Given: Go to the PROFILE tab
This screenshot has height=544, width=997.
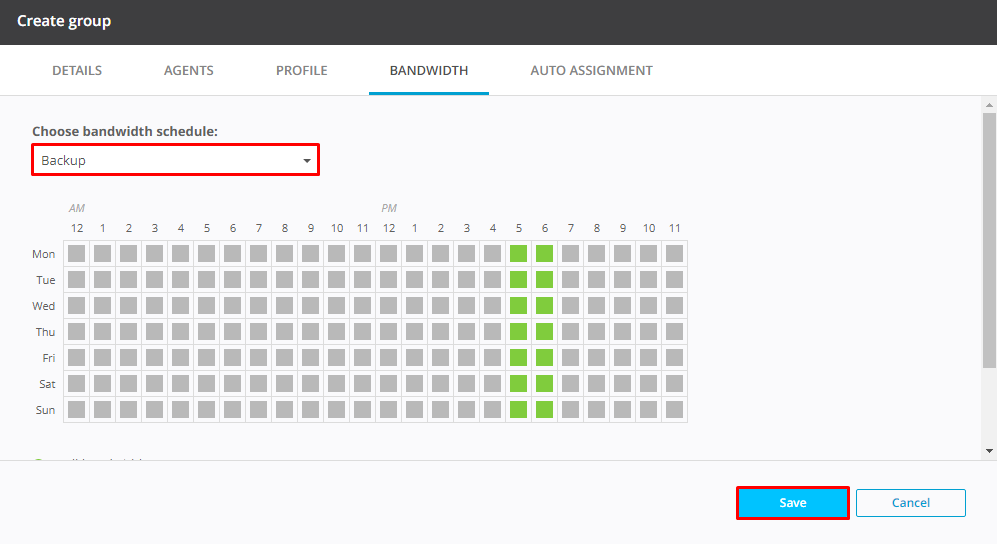Looking at the screenshot, I should pos(302,71).
